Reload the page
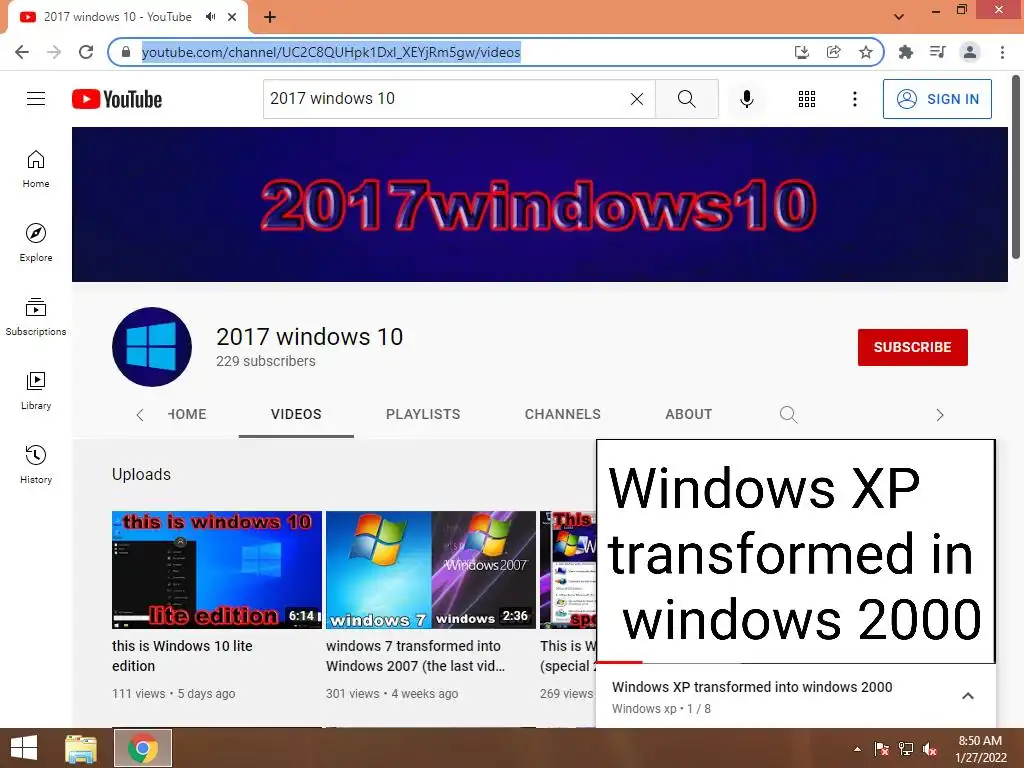Screen dimensions: 1024x768 (86, 52)
